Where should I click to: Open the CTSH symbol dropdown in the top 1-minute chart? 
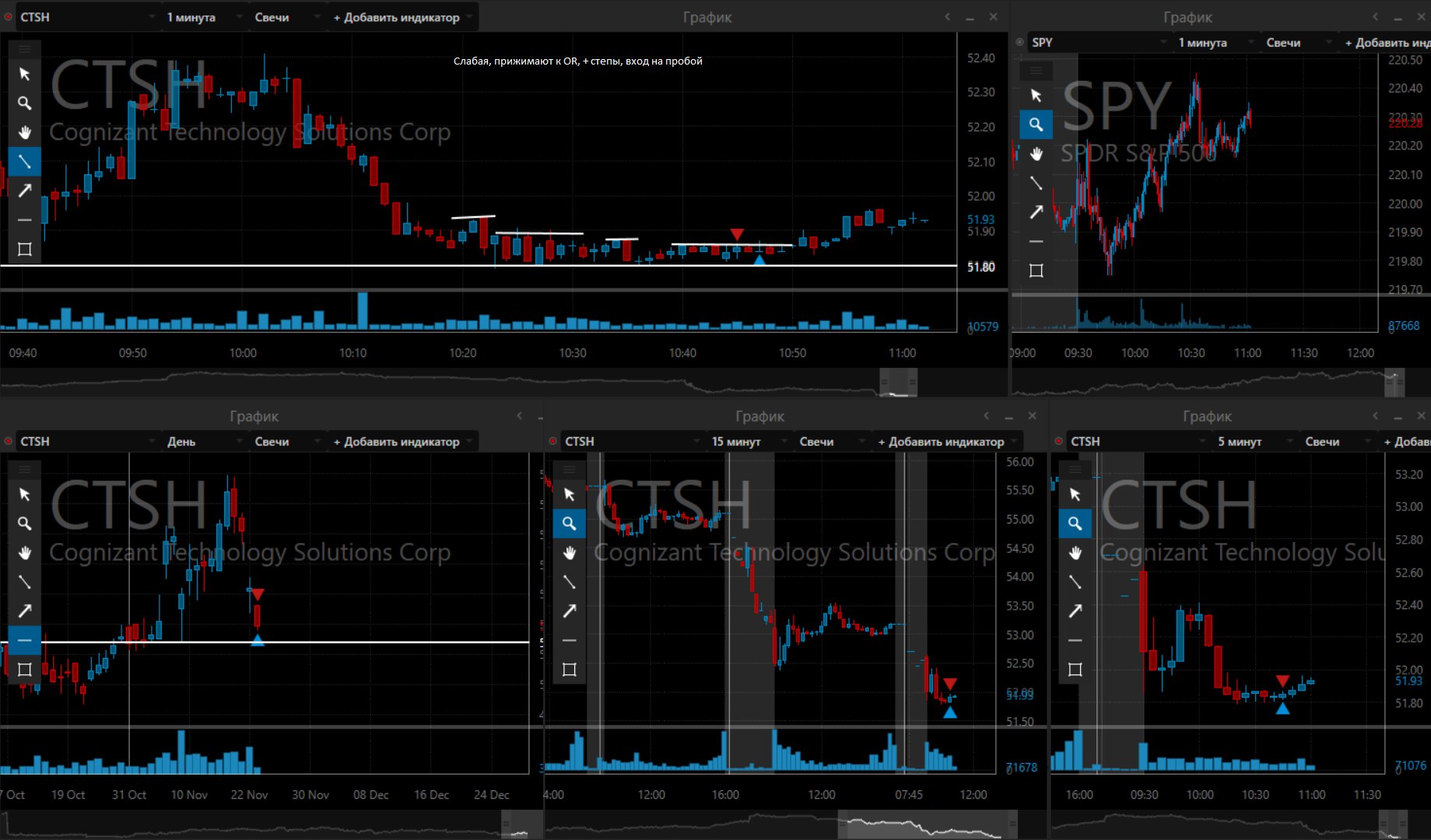tap(87, 17)
